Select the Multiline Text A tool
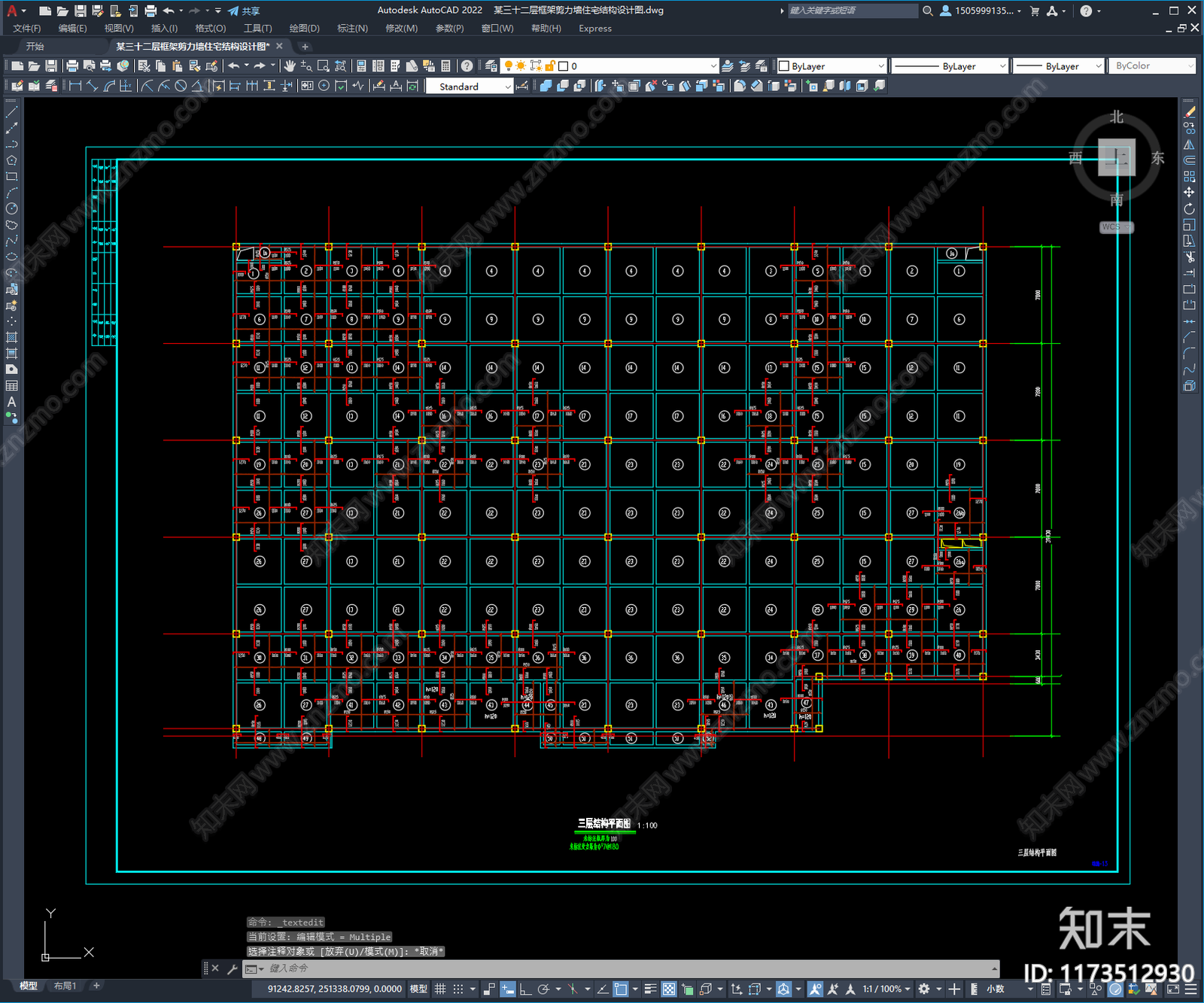The width and height of the screenshot is (1204, 1003). click(11, 402)
